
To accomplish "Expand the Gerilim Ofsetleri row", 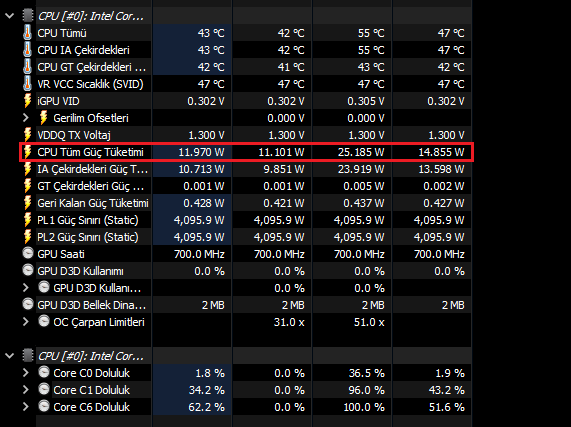I will coord(25,118).
